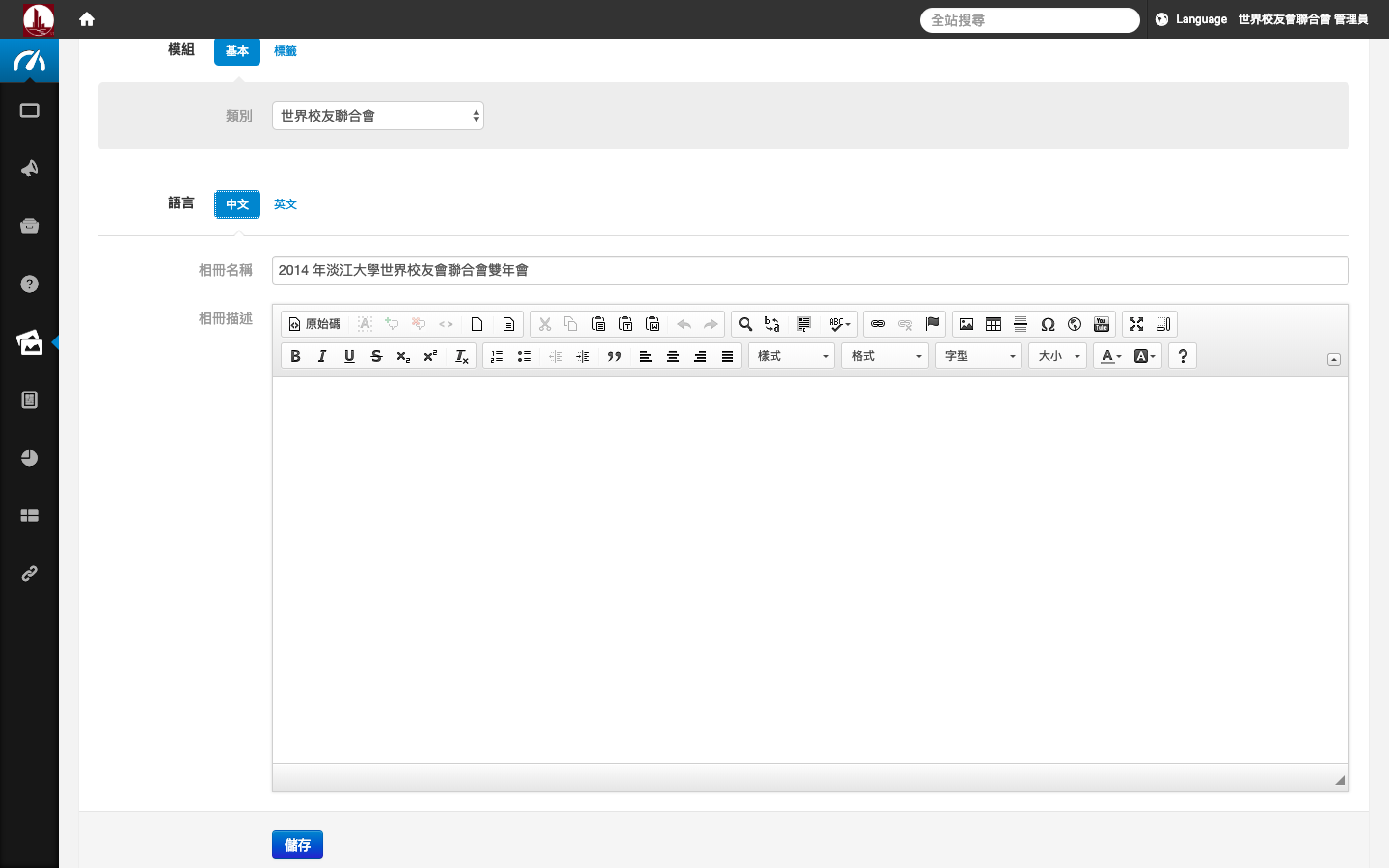This screenshot has height=868, width=1389.
Task: Click Paste from Word icon
Action: pyautogui.click(x=652, y=324)
